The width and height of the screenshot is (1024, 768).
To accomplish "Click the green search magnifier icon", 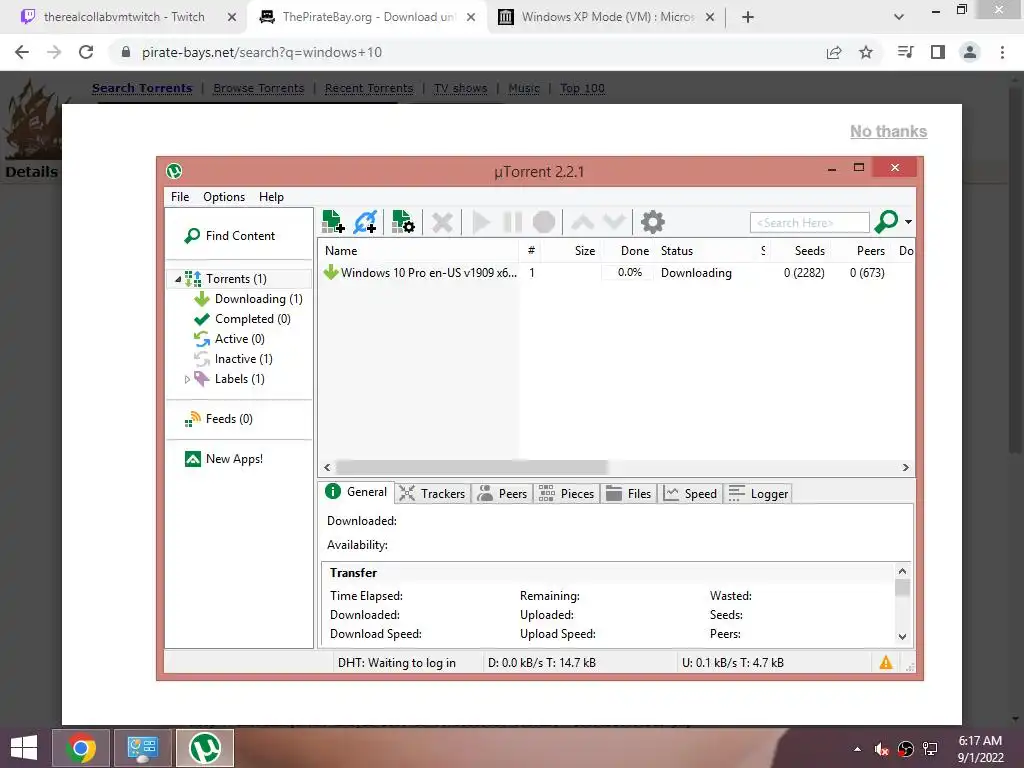I will coord(886,222).
